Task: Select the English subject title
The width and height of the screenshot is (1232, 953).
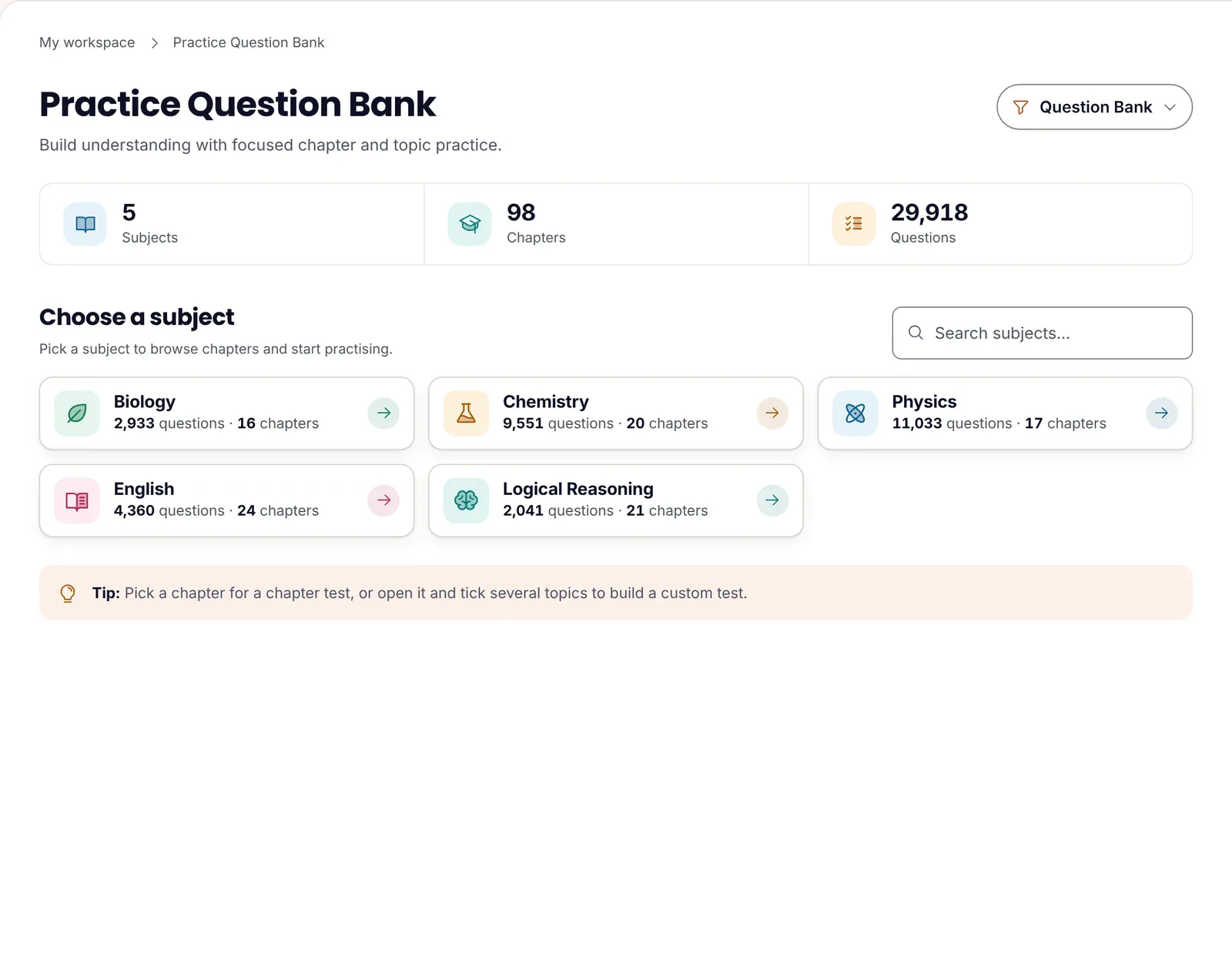Action: point(144,489)
